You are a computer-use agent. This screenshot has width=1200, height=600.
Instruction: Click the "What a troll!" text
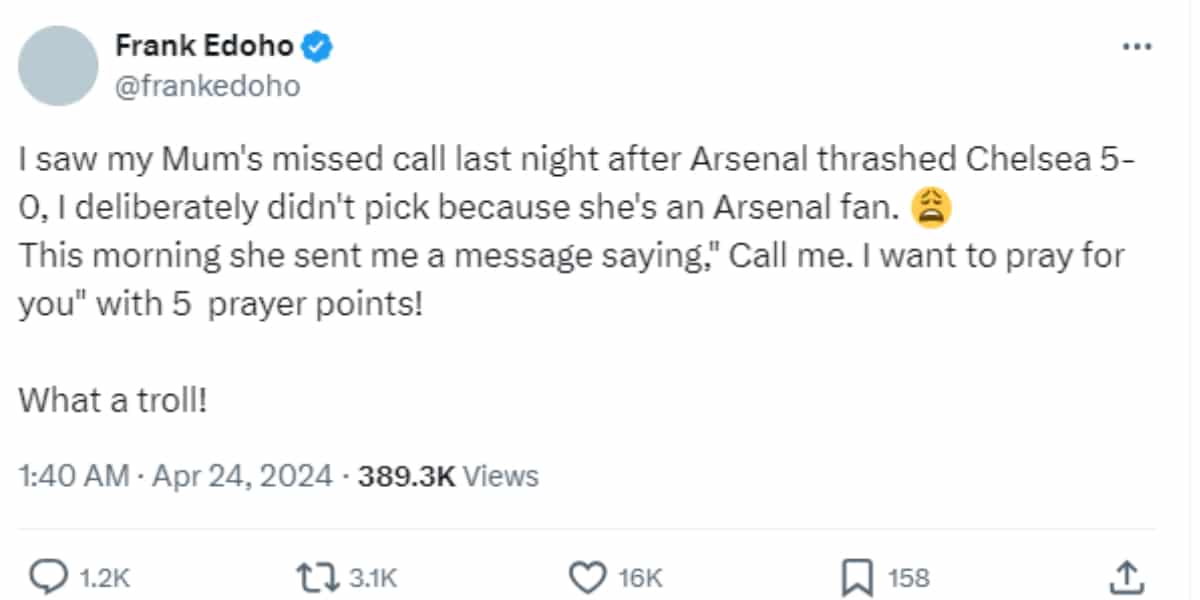(113, 402)
